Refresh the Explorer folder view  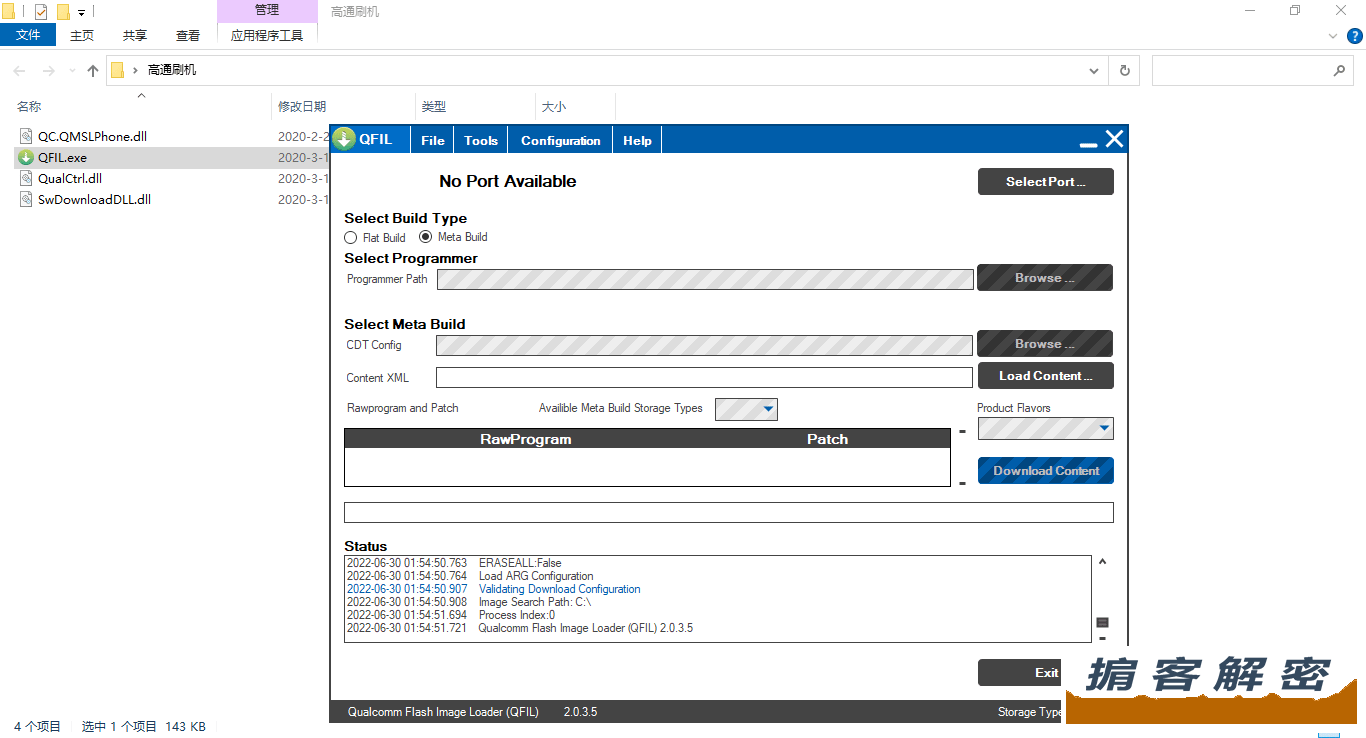tap(1124, 71)
